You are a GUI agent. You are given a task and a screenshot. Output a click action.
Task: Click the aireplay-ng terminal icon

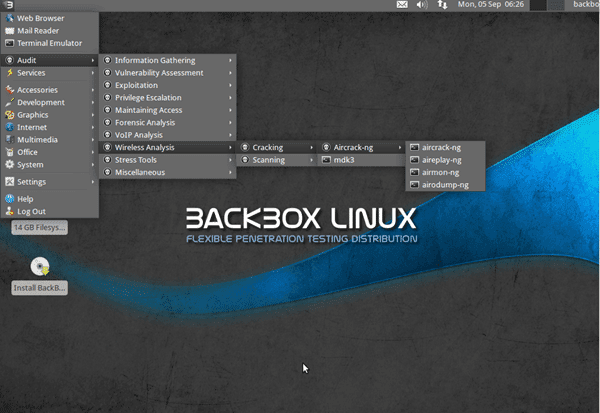pos(414,160)
